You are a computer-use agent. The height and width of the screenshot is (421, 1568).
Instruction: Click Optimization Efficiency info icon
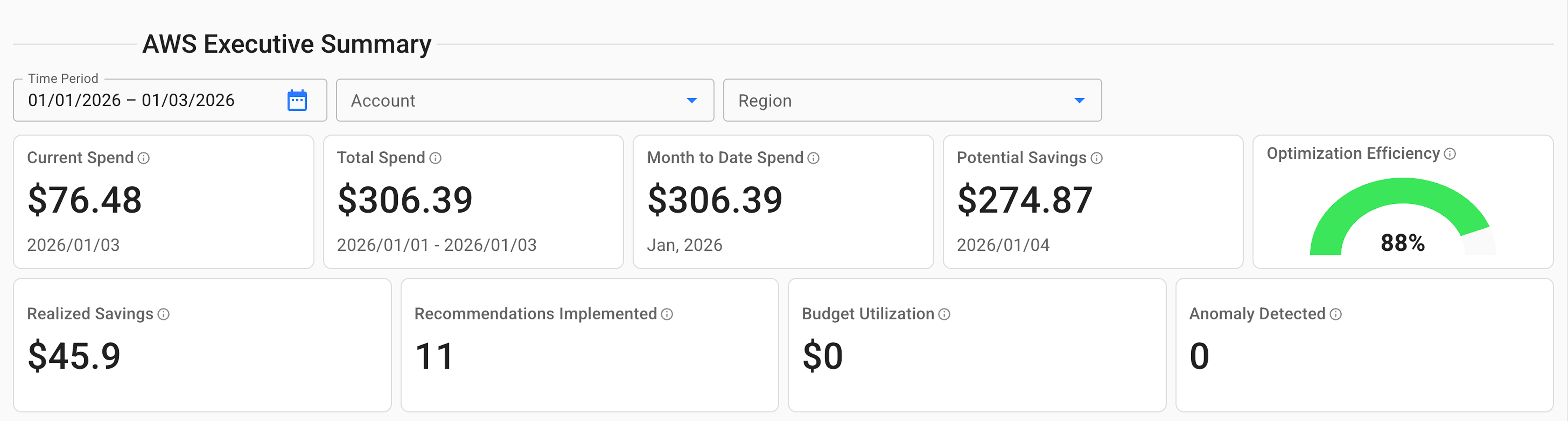[x=1450, y=154]
